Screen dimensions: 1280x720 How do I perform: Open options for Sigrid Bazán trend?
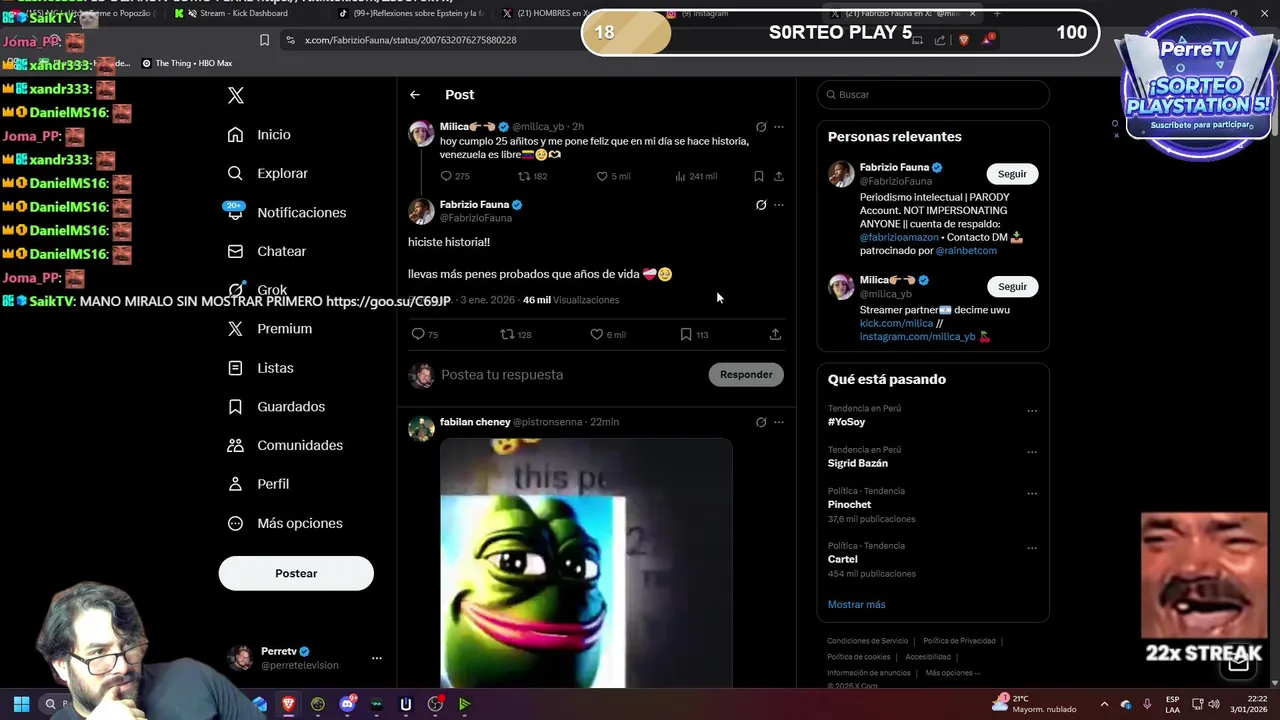click(1032, 452)
